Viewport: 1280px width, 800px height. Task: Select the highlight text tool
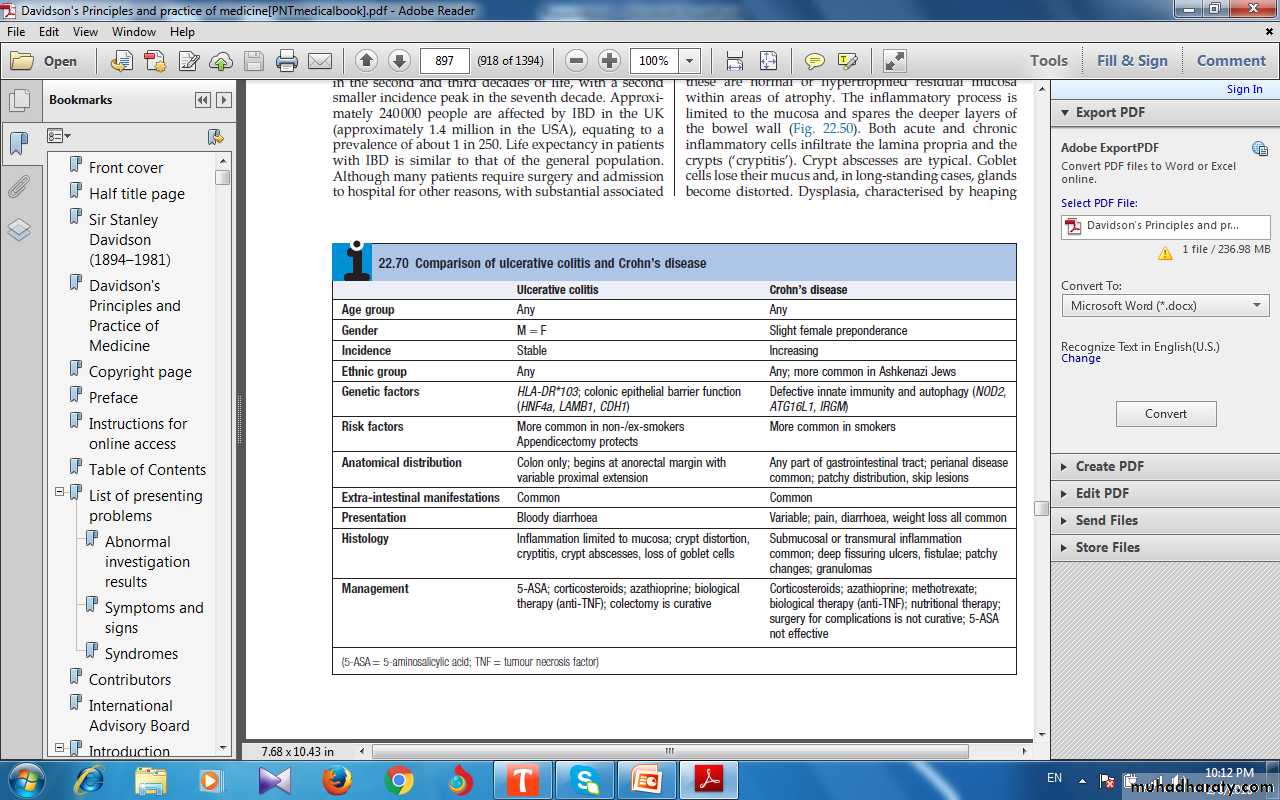[x=847, y=61]
